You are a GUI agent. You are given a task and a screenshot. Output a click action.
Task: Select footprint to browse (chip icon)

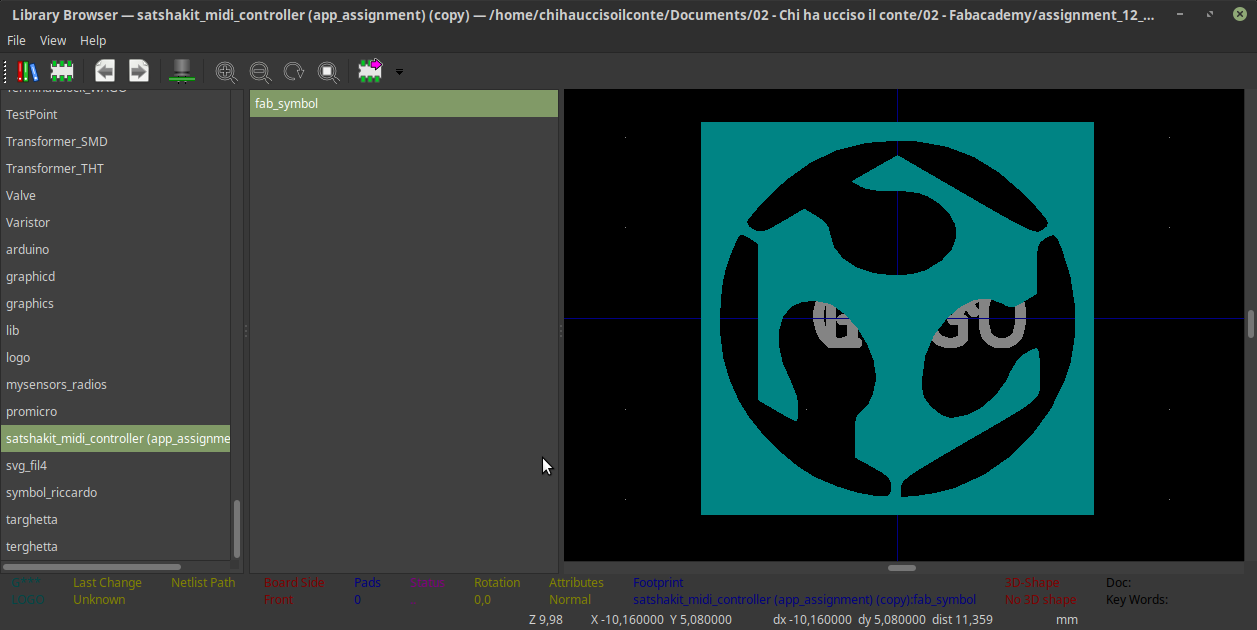pos(62,71)
